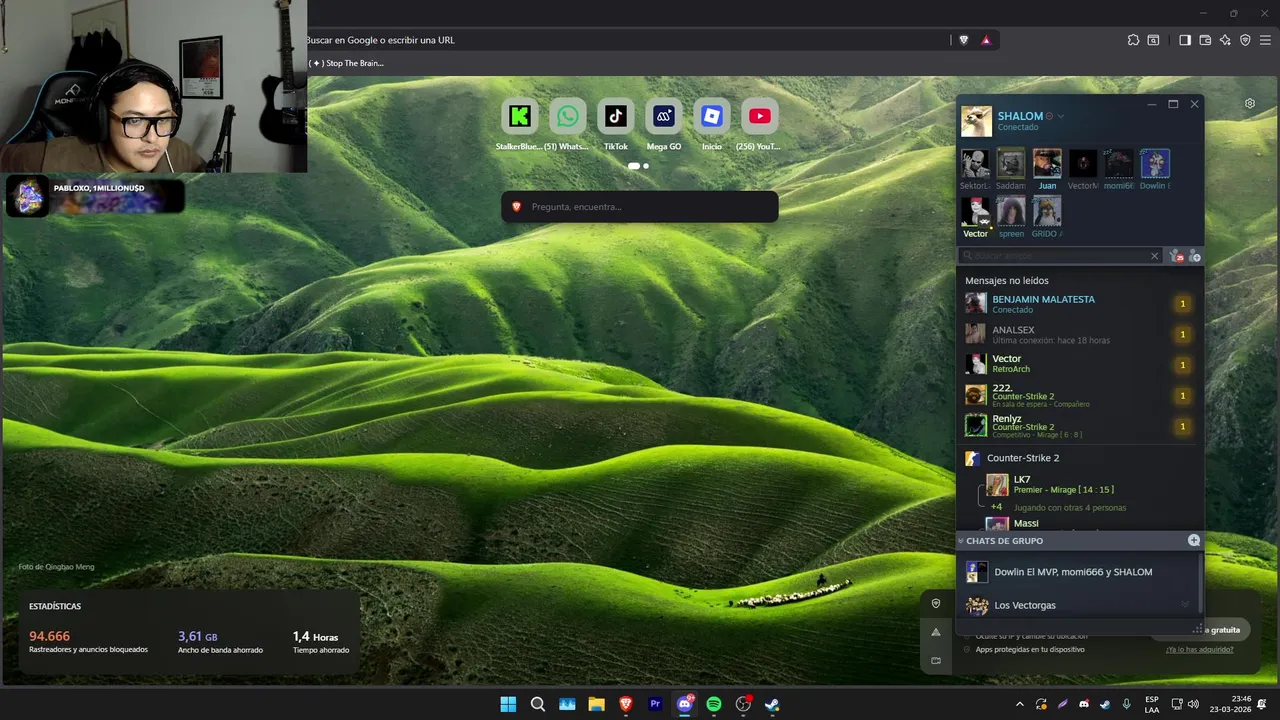Open the Brave Wallet icon
1280x720 pixels.
pos(1205,40)
